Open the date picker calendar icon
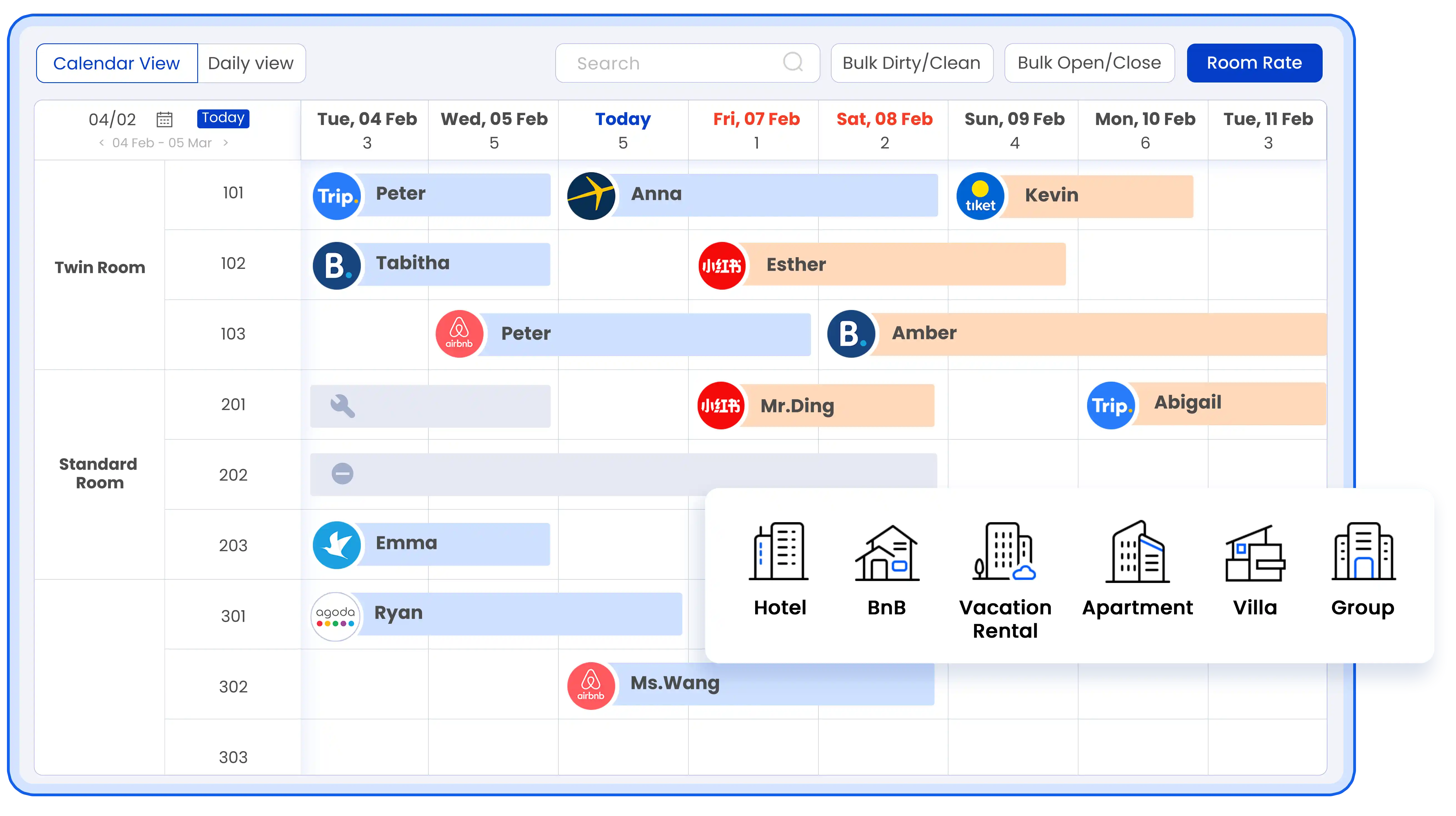 (164, 119)
